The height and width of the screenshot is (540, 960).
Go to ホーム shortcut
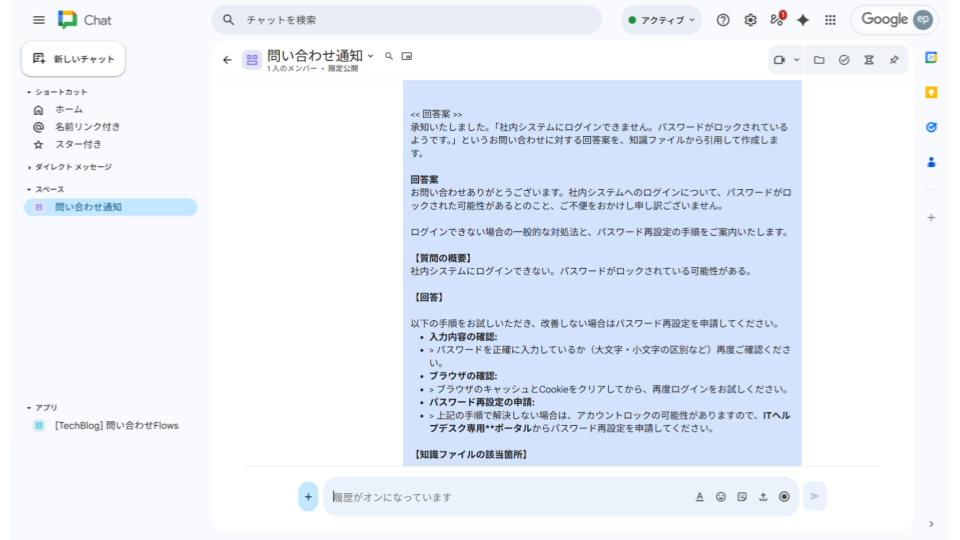point(69,110)
